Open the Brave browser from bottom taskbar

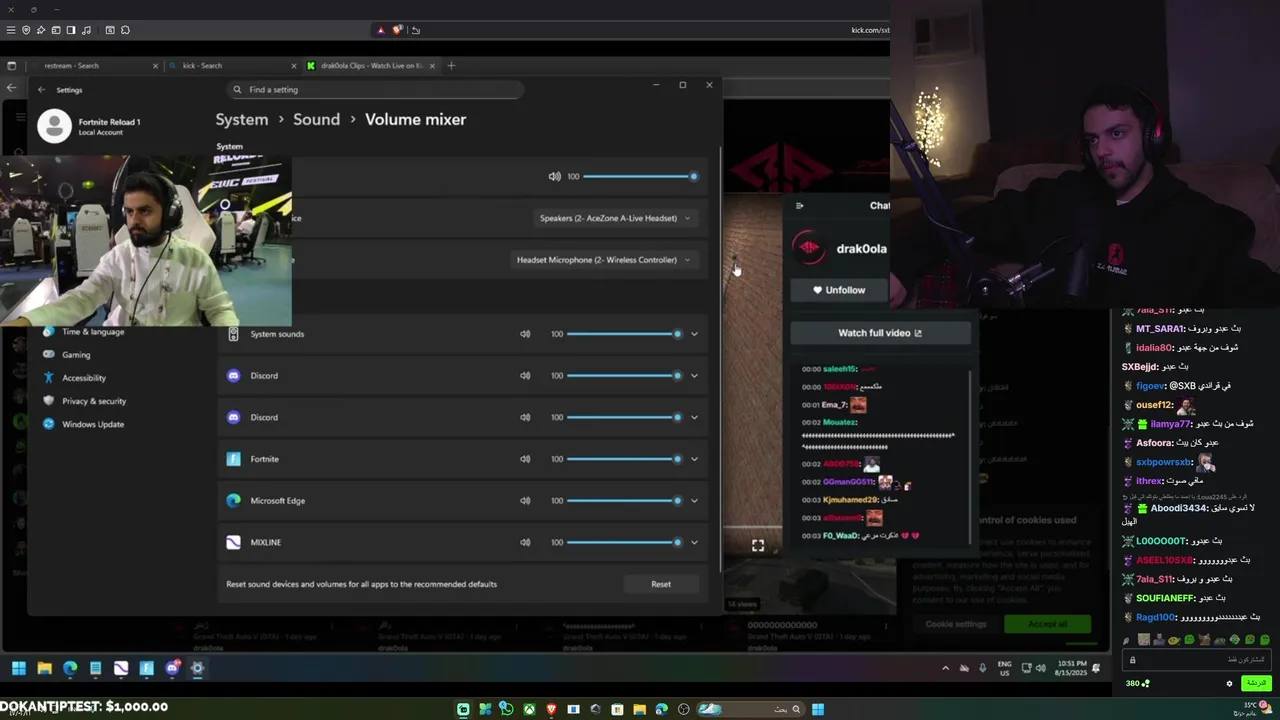(551, 709)
